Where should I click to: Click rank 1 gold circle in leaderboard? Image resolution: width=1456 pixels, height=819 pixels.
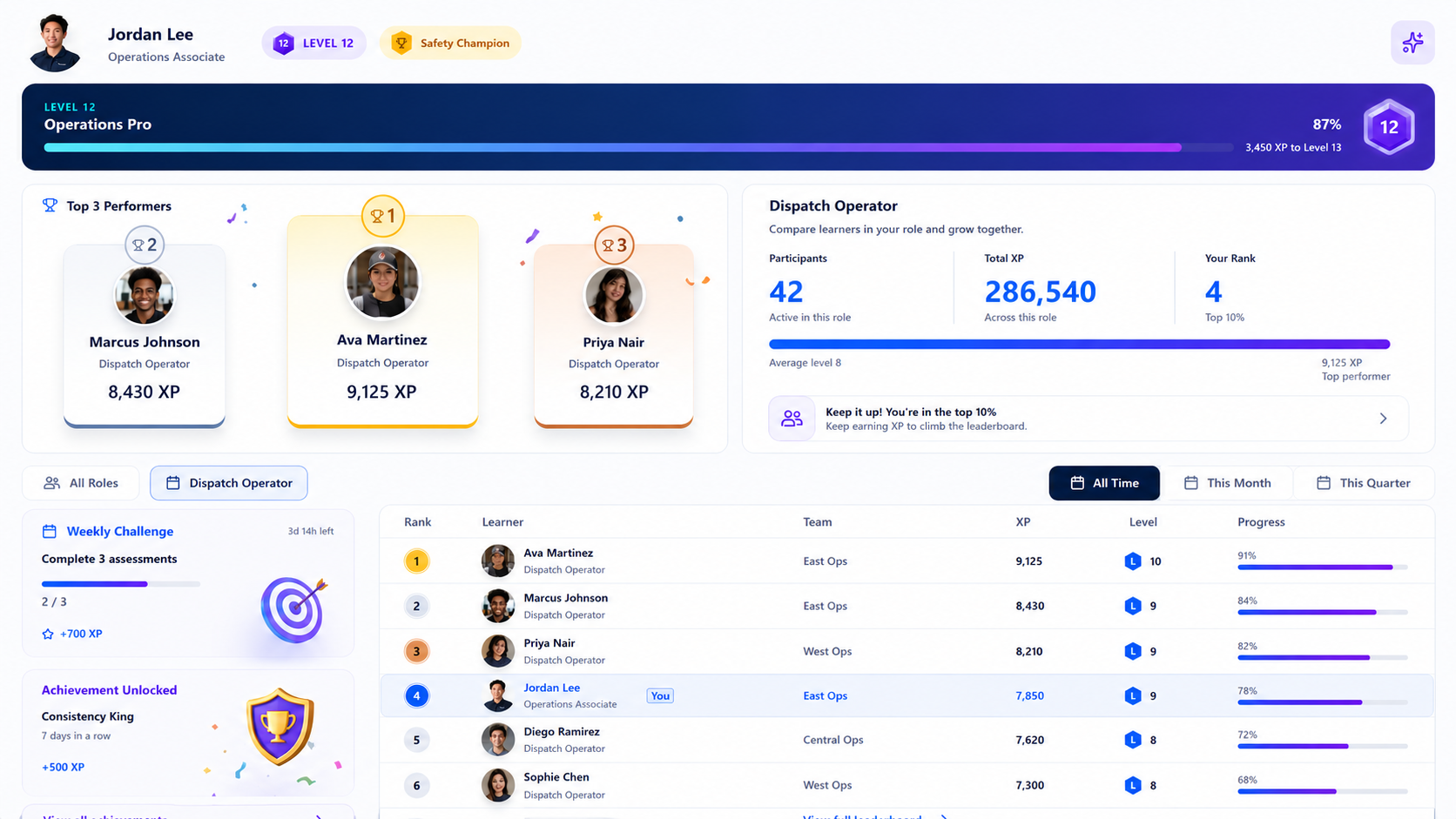click(x=416, y=561)
